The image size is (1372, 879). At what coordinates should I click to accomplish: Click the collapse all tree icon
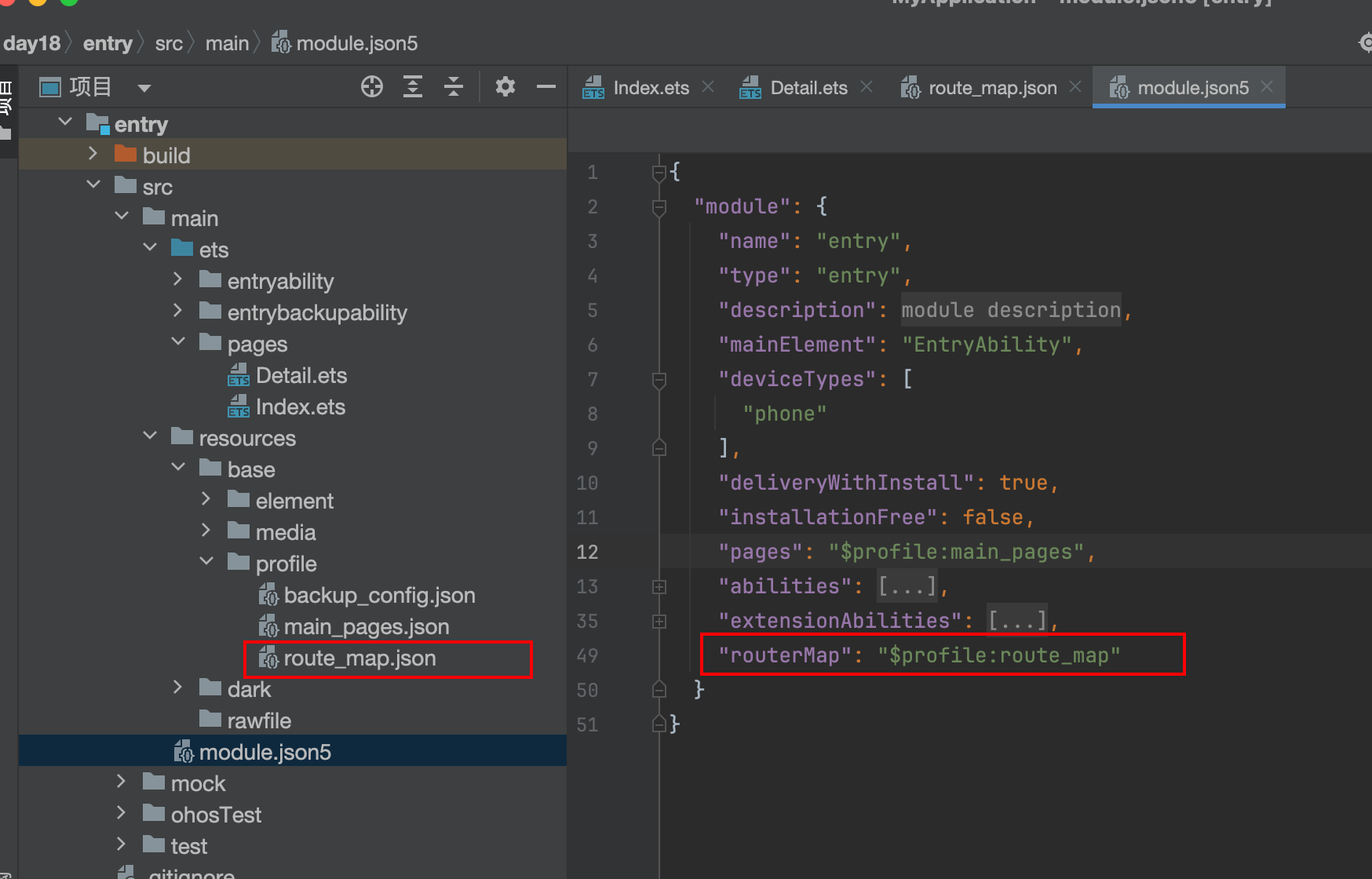(454, 86)
